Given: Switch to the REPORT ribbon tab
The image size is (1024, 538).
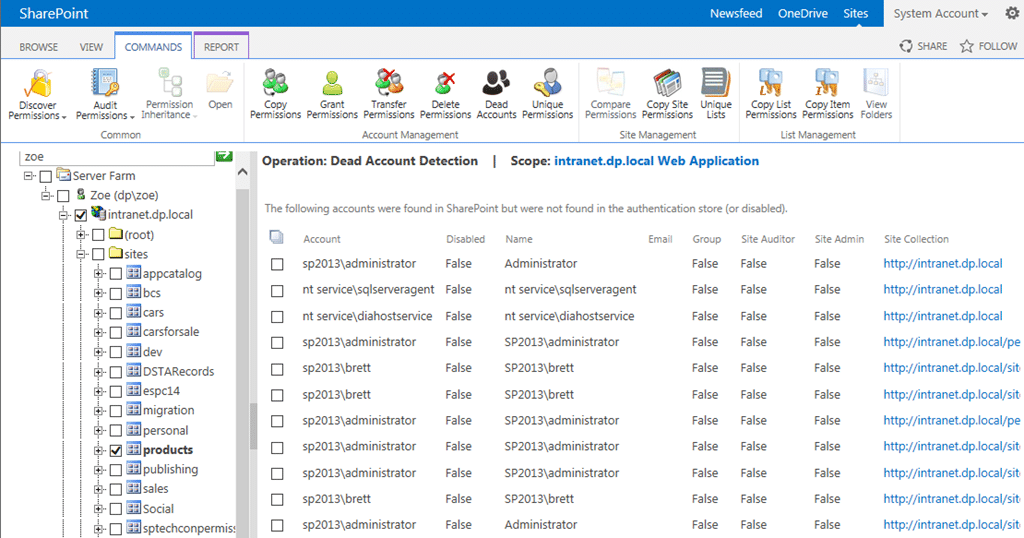Looking at the screenshot, I should coord(221,47).
